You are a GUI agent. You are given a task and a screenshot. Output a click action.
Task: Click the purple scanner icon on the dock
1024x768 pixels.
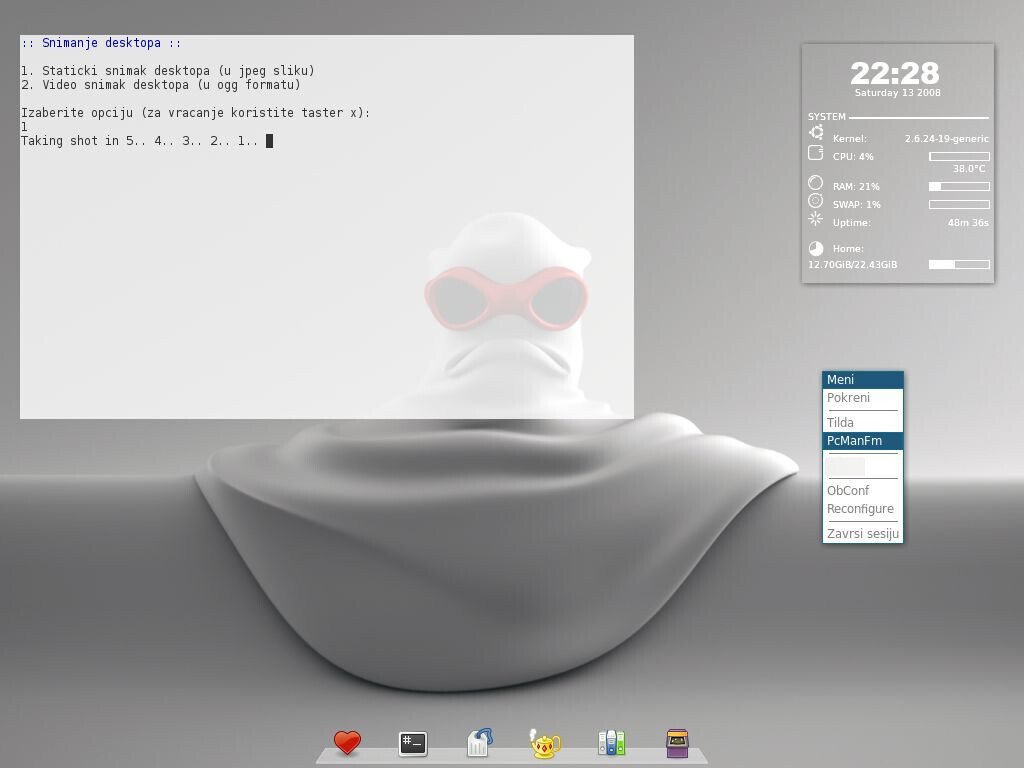[x=677, y=742]
